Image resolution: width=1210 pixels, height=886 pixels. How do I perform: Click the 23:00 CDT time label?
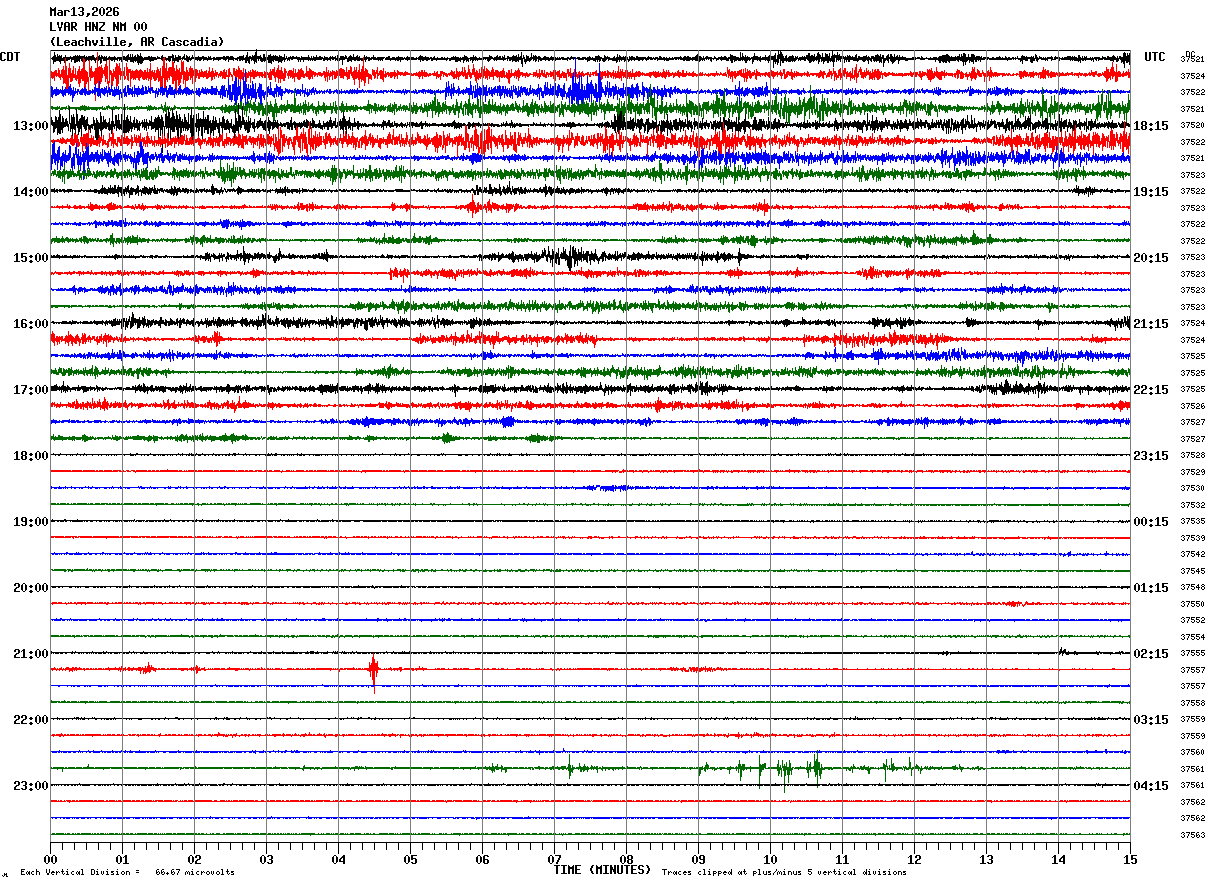pyautogui.click(x=31, y=786)
